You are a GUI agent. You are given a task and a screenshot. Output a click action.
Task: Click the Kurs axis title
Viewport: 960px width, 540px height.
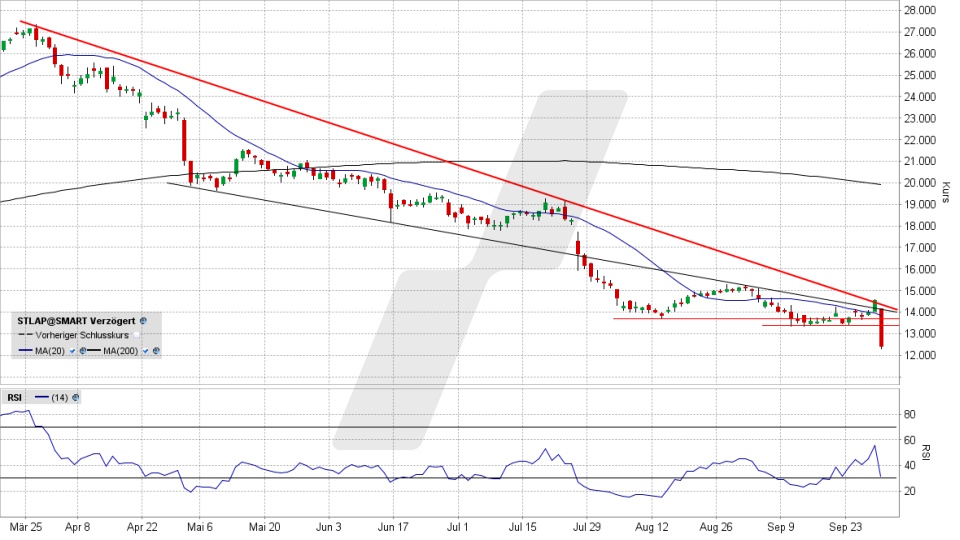pos(946,192)
